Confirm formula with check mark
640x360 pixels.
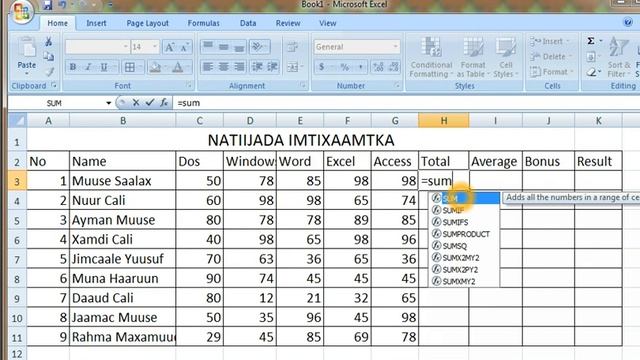[x=150, y=103]
